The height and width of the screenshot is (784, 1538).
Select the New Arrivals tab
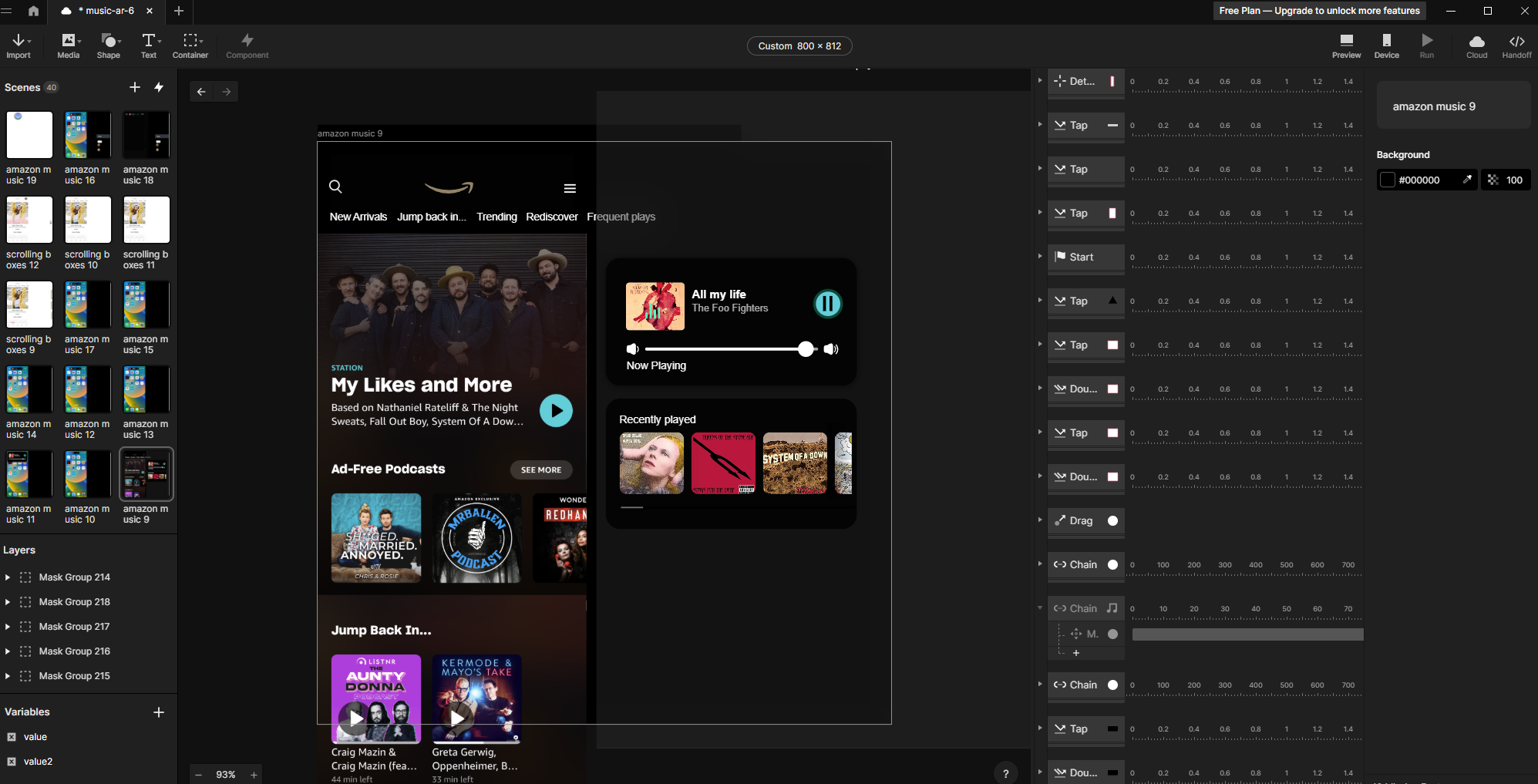[358, 217]
